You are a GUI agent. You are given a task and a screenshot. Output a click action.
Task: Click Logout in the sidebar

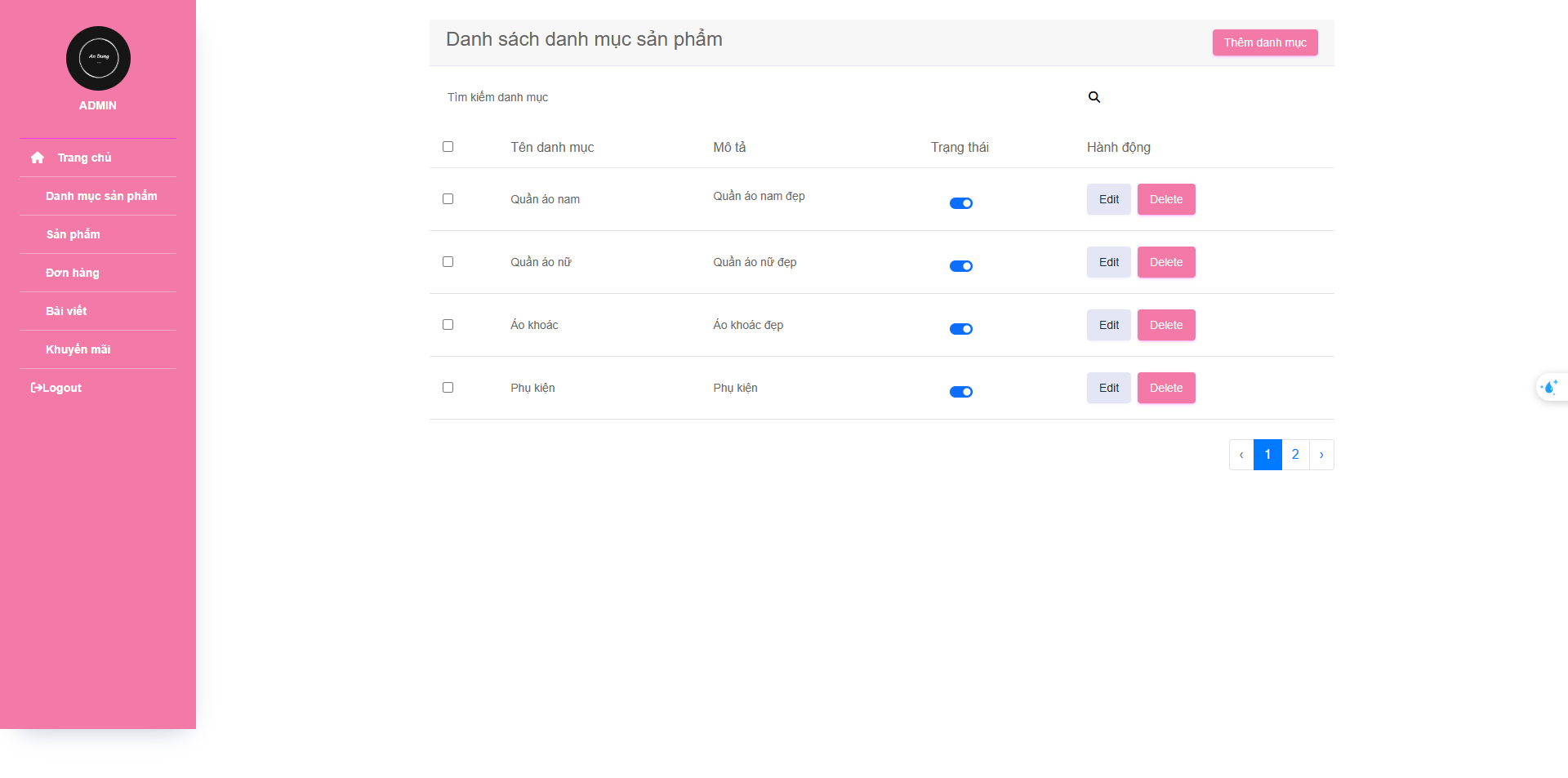[56, 388]
